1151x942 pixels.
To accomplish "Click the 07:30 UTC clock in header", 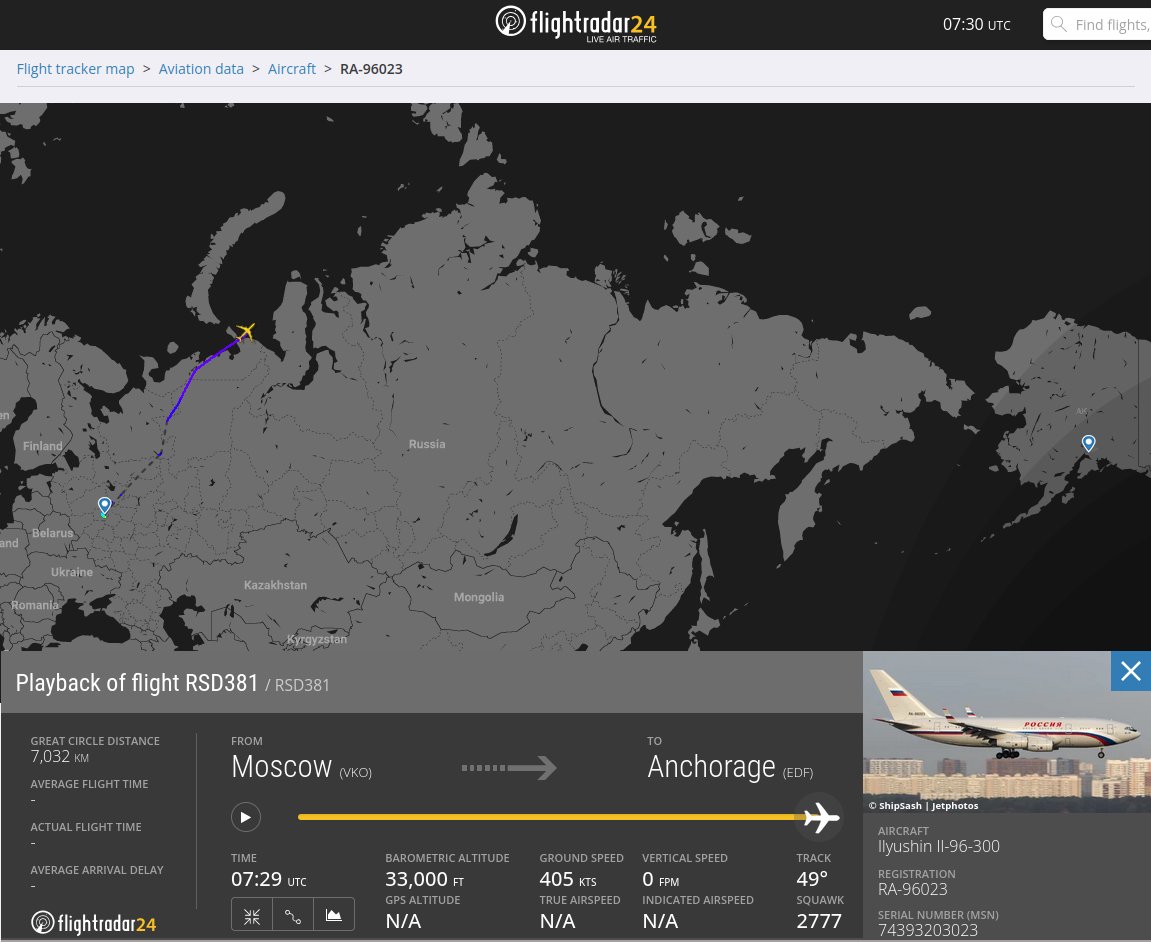I will pos(976,24).
